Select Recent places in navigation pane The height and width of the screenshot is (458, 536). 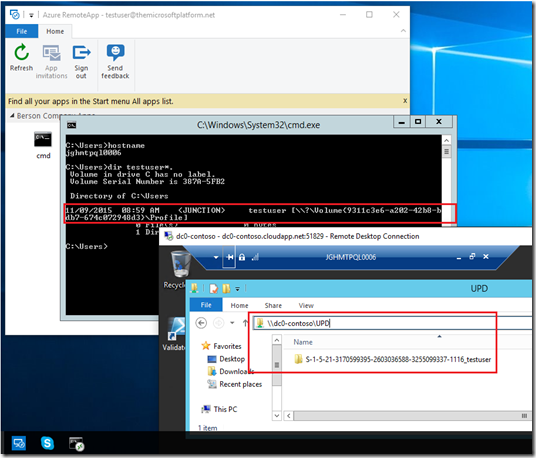[234, 384]
